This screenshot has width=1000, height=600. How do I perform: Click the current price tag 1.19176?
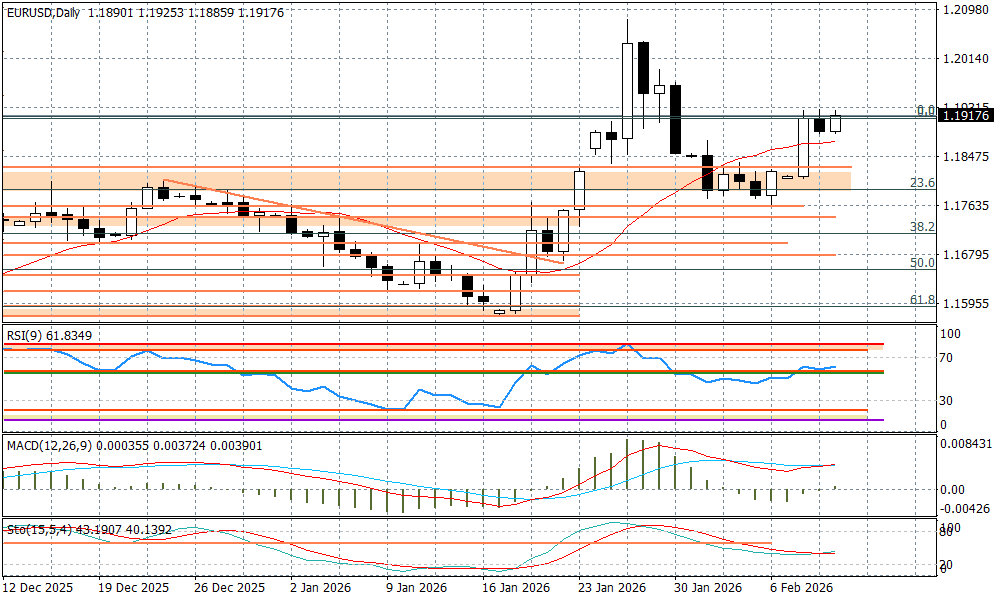tap(966, 117)
